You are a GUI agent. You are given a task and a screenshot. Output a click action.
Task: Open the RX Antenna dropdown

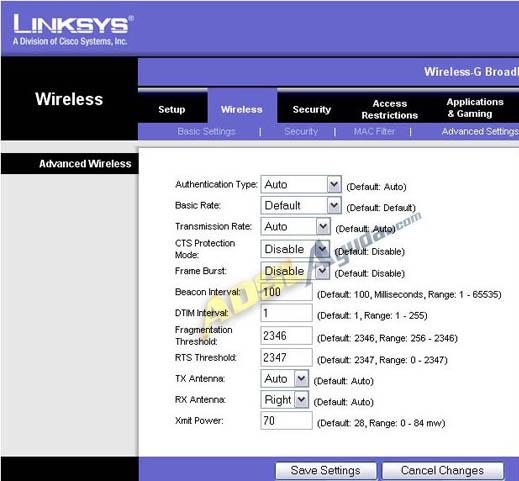point(285,400)
